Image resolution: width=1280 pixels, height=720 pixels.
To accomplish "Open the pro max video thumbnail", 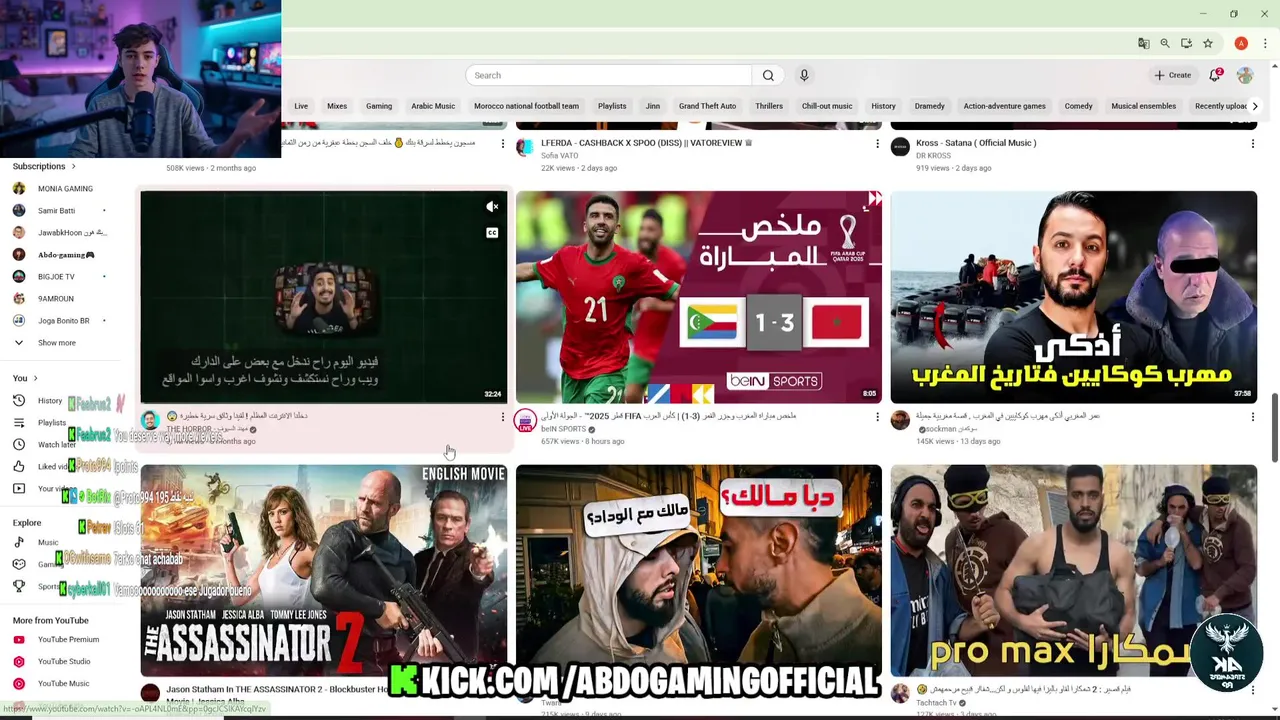I will [x=1073, y=570].
